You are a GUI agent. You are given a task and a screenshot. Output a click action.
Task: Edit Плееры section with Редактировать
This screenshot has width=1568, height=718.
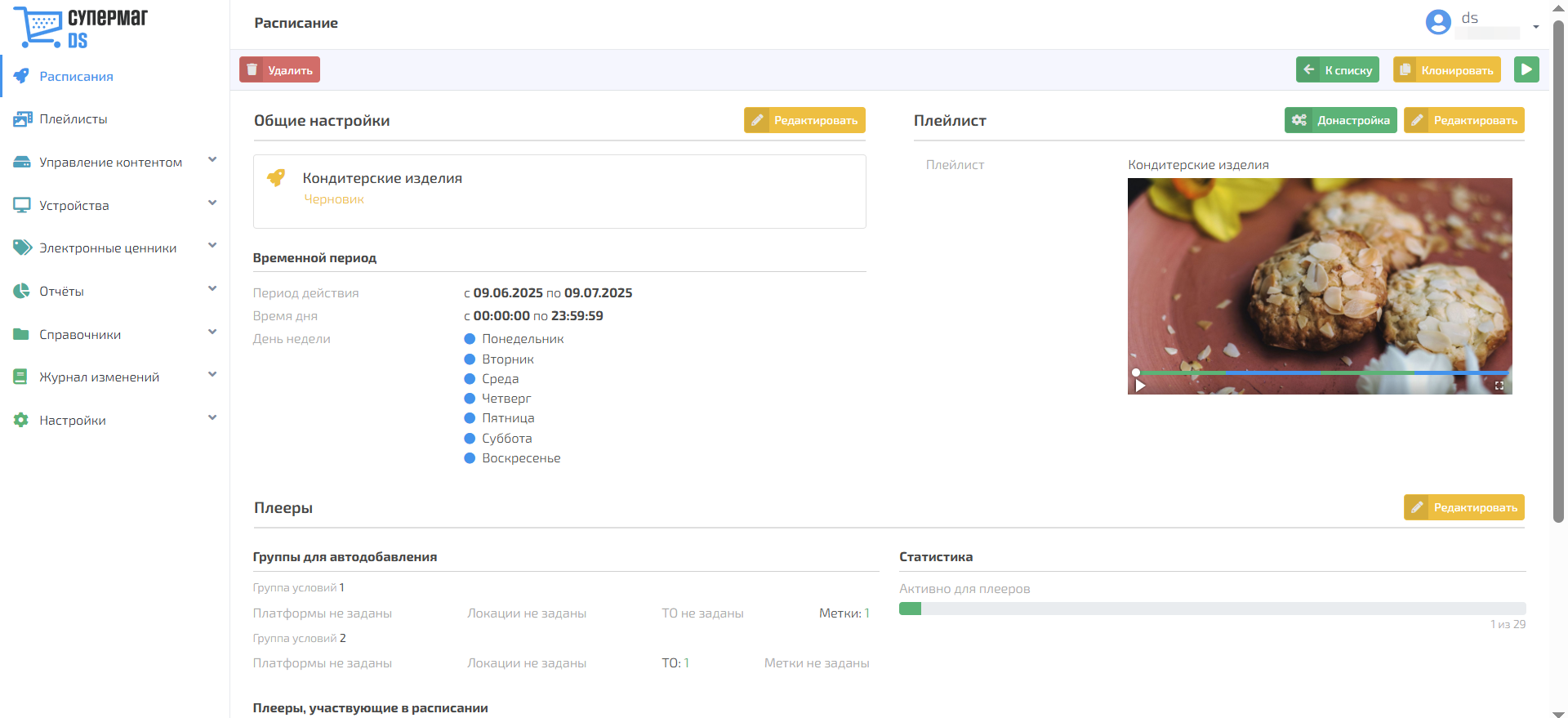tap(1464, 507)
